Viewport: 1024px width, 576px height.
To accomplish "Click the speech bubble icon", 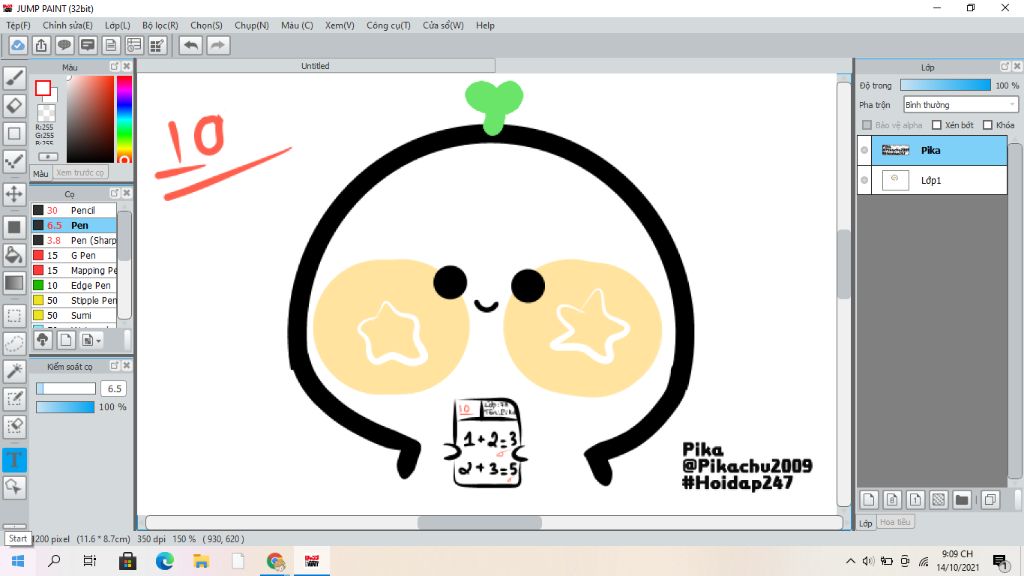I will [64, 45].
